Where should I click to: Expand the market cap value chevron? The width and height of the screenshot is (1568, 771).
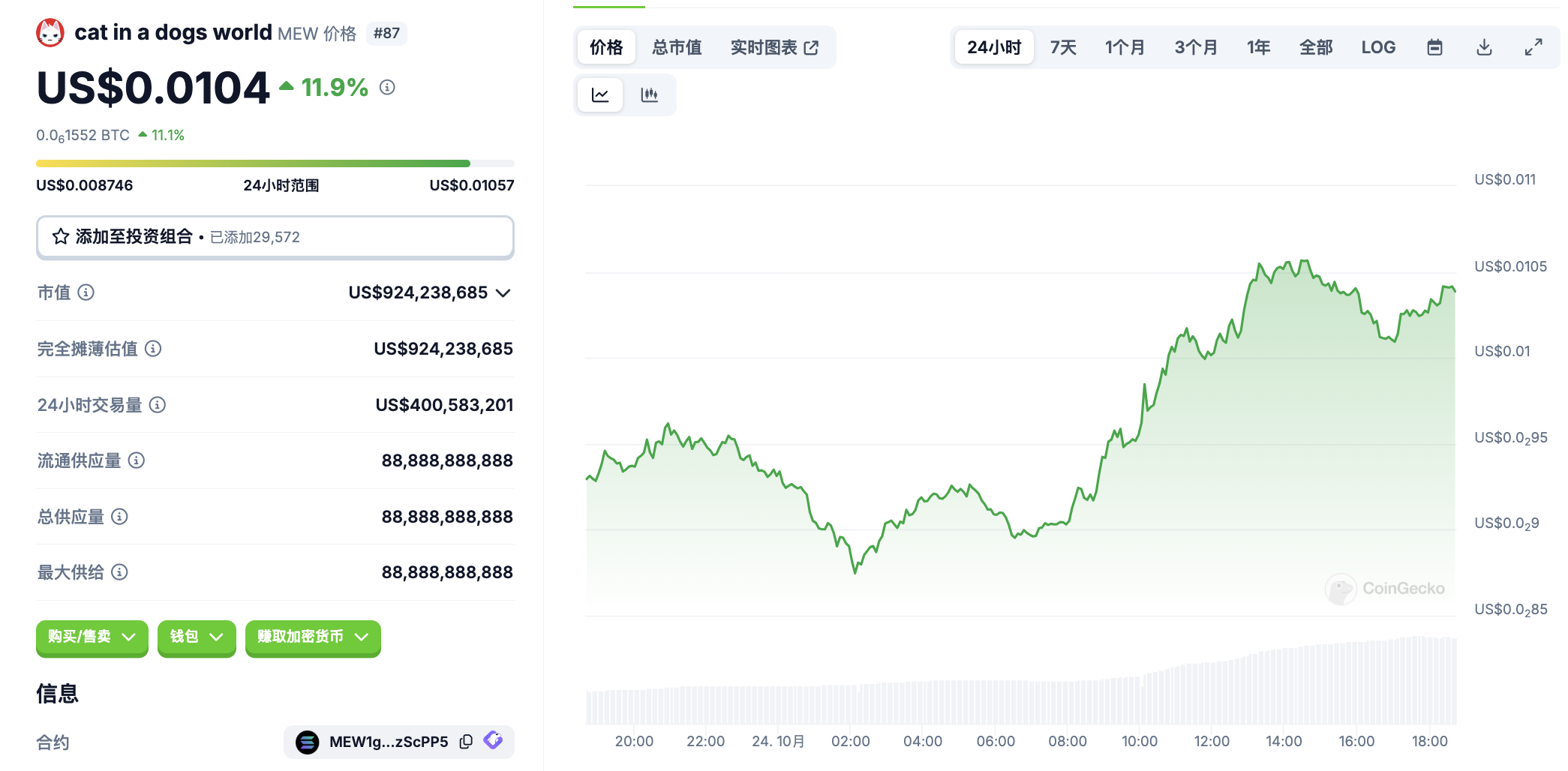point(503,292)
